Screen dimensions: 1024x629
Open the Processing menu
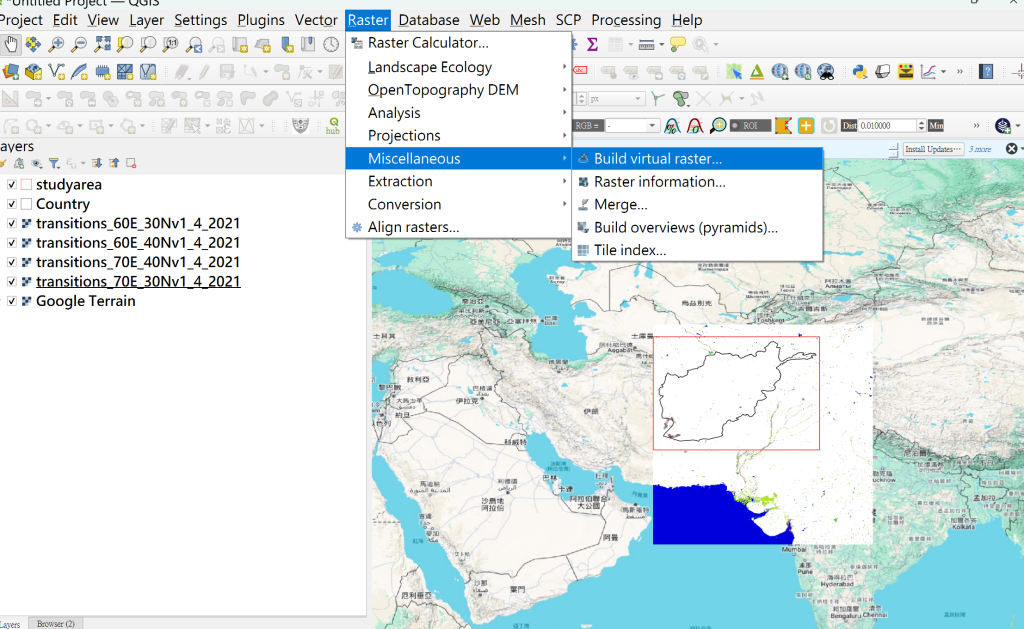626,20
